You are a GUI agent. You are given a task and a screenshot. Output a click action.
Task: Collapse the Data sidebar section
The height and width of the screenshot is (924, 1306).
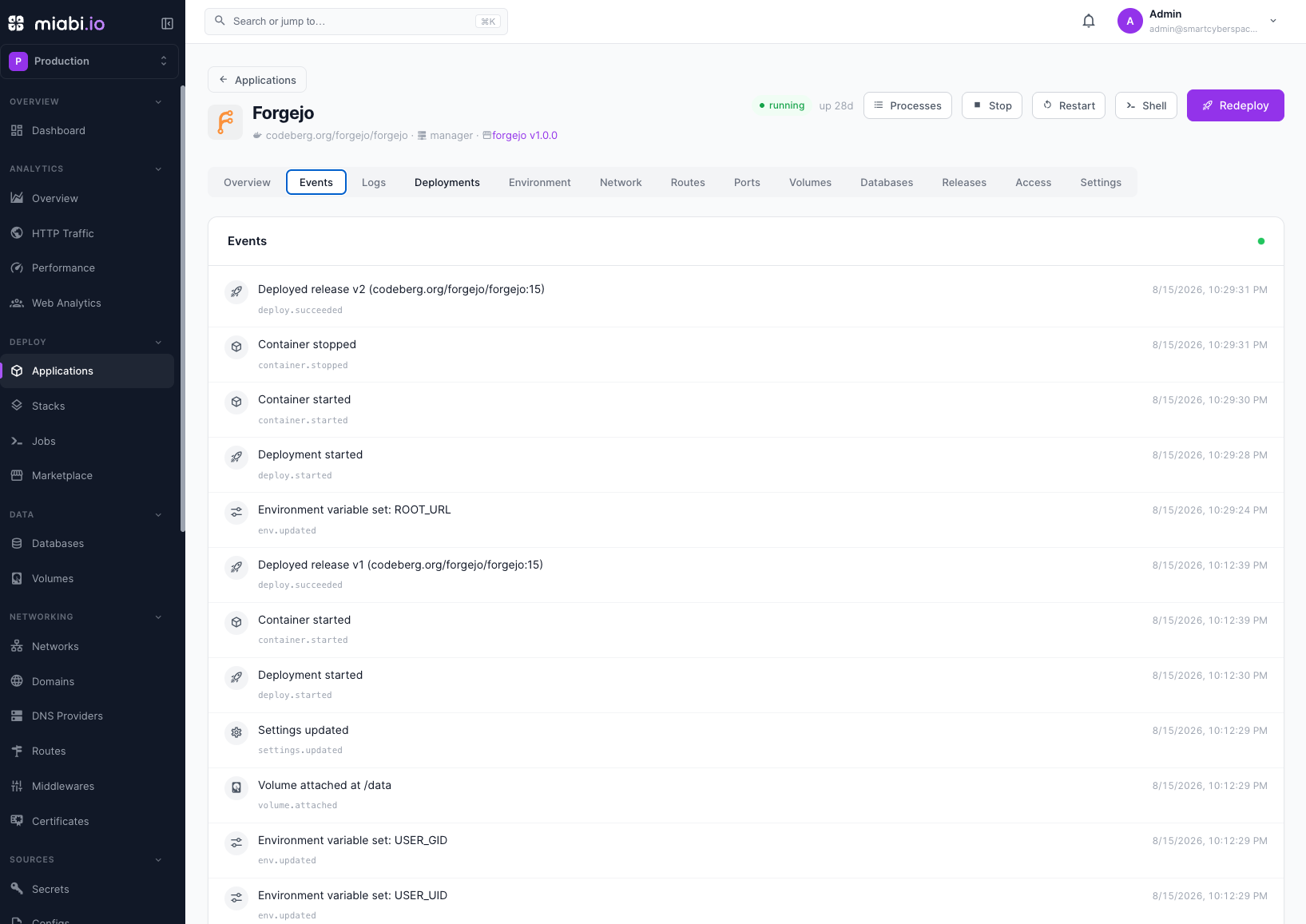pos(158,515)
